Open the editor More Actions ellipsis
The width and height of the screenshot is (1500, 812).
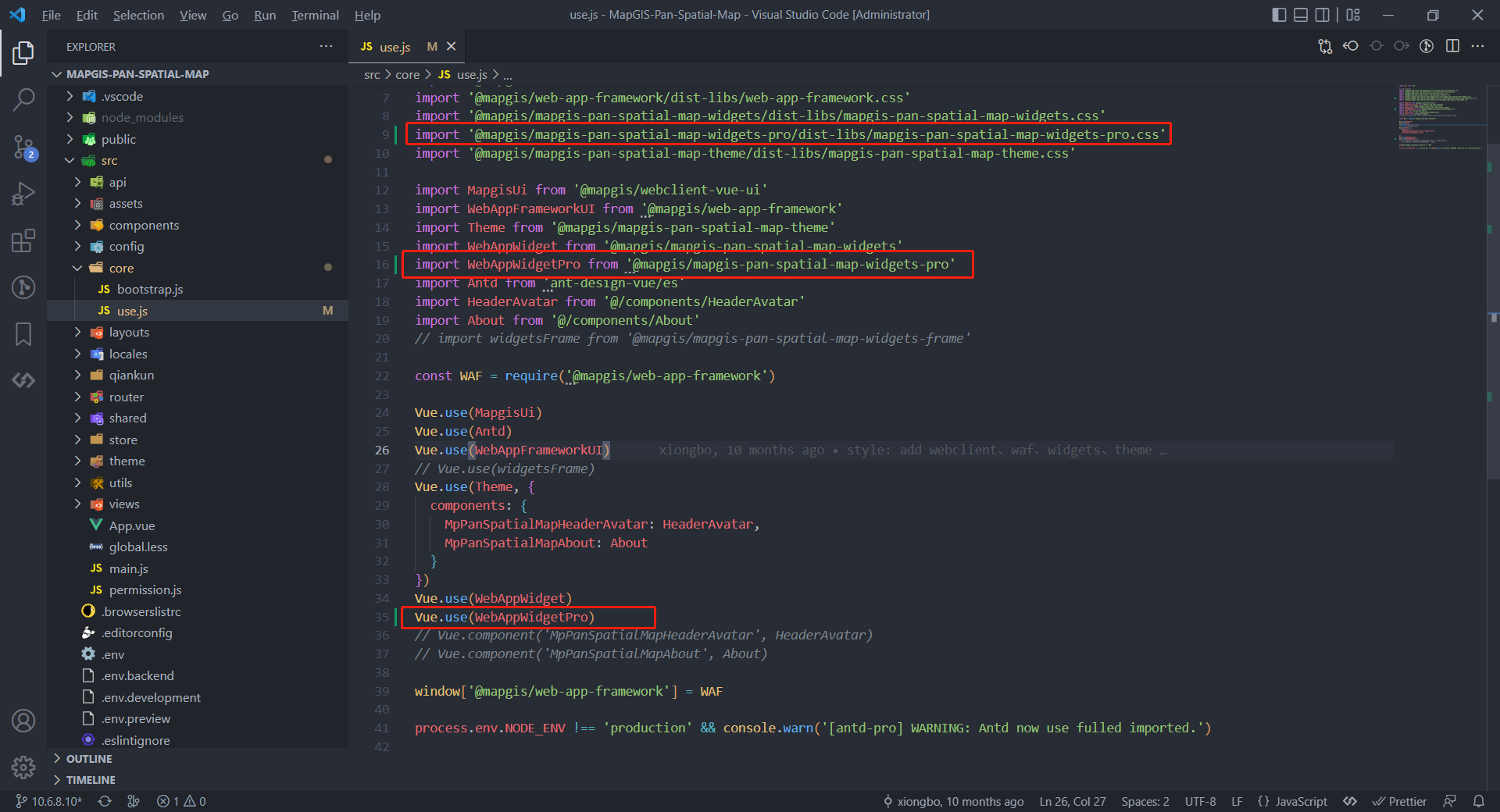point(1477,46)
